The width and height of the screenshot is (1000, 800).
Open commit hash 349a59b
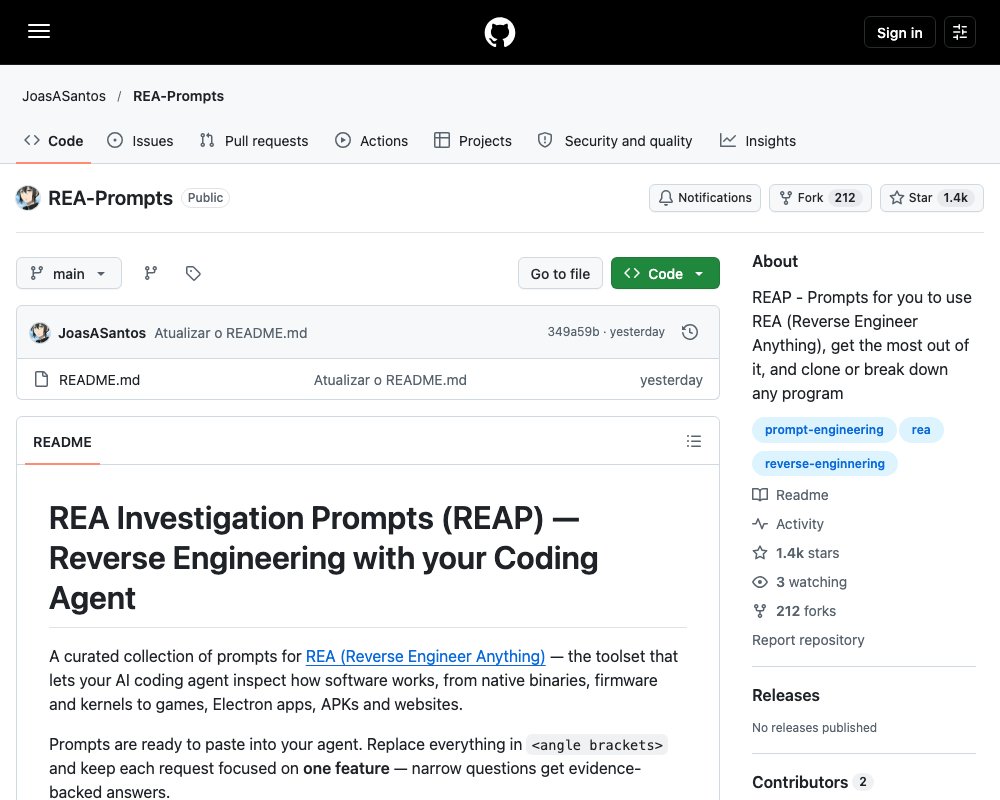573,332
